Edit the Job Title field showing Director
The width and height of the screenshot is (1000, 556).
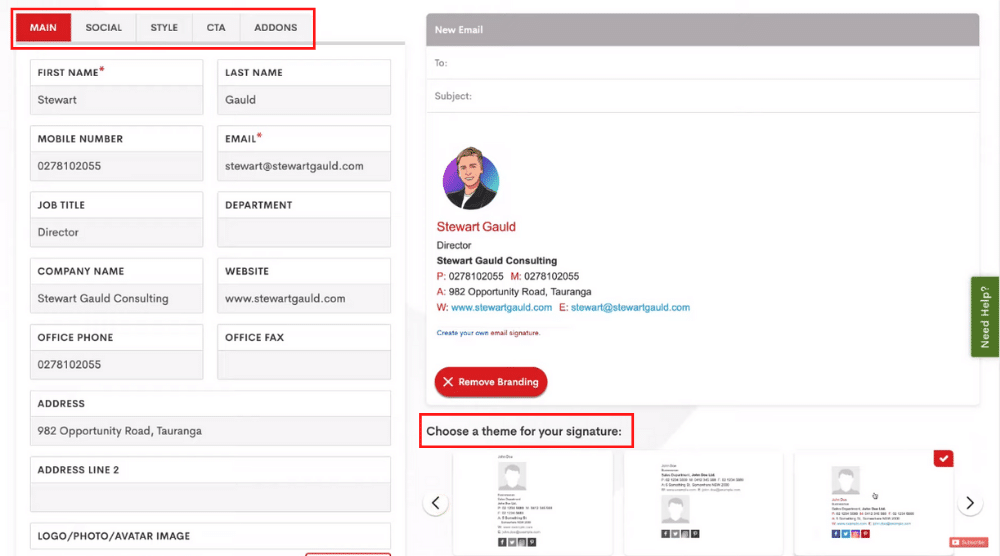[x=117, y=233]
